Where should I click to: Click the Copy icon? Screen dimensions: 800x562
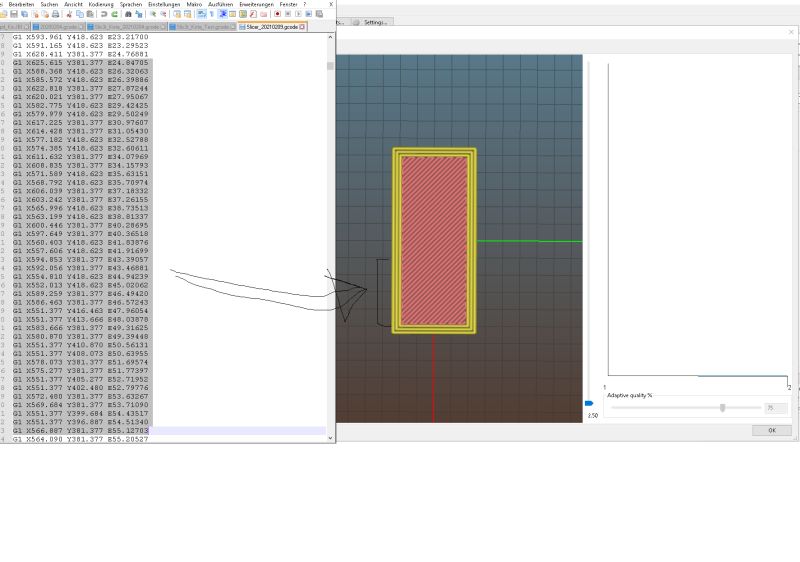click(80, 14)
